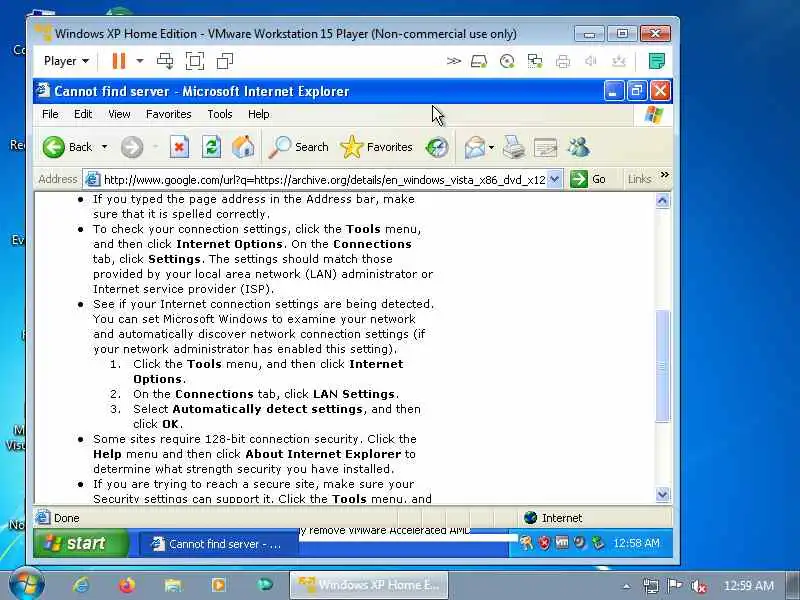Open the Edit menu in Internet Explorer

[x=83, y=114]
